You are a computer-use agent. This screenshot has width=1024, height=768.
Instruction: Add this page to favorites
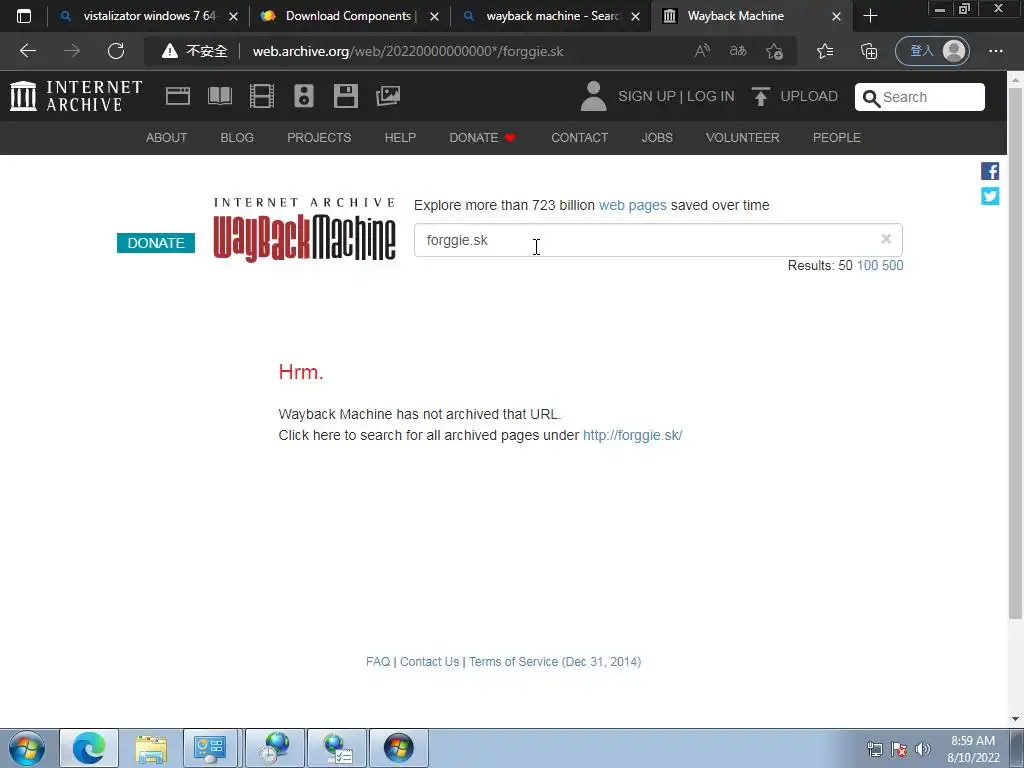pos(775,51)
